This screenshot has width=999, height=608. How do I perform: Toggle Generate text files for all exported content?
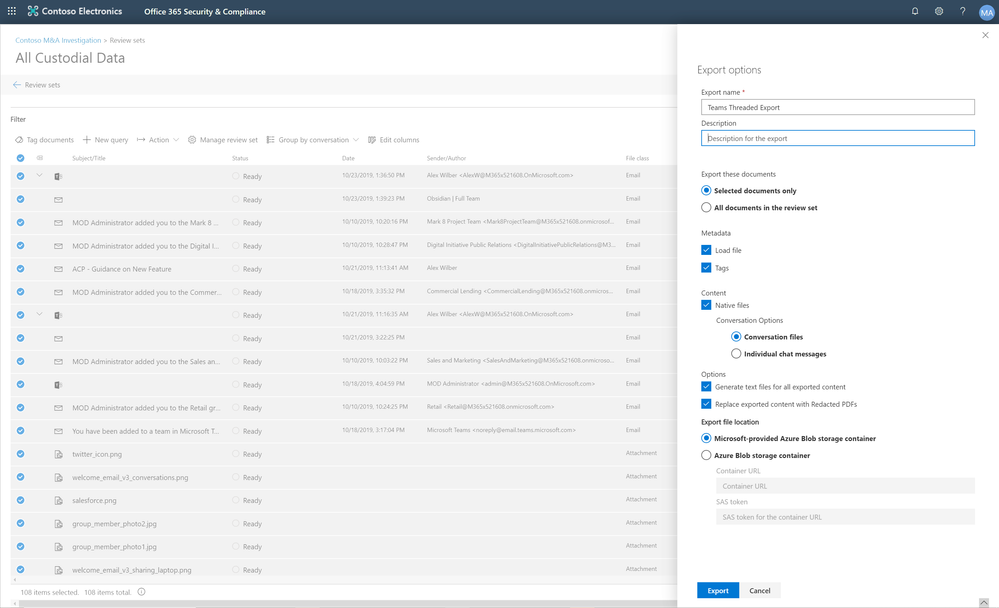(706, 386)
